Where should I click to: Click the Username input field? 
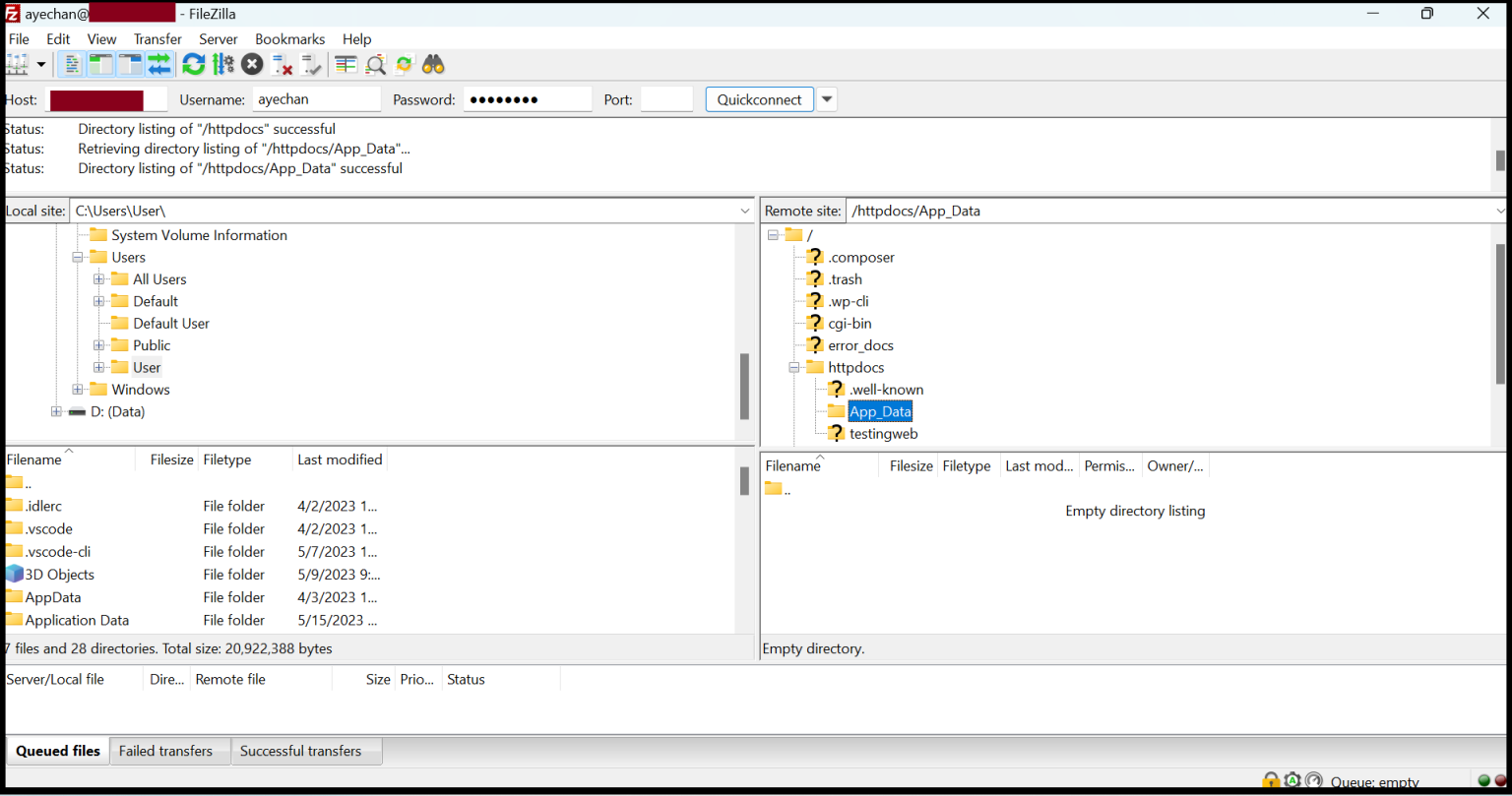(x=317, y=99)
